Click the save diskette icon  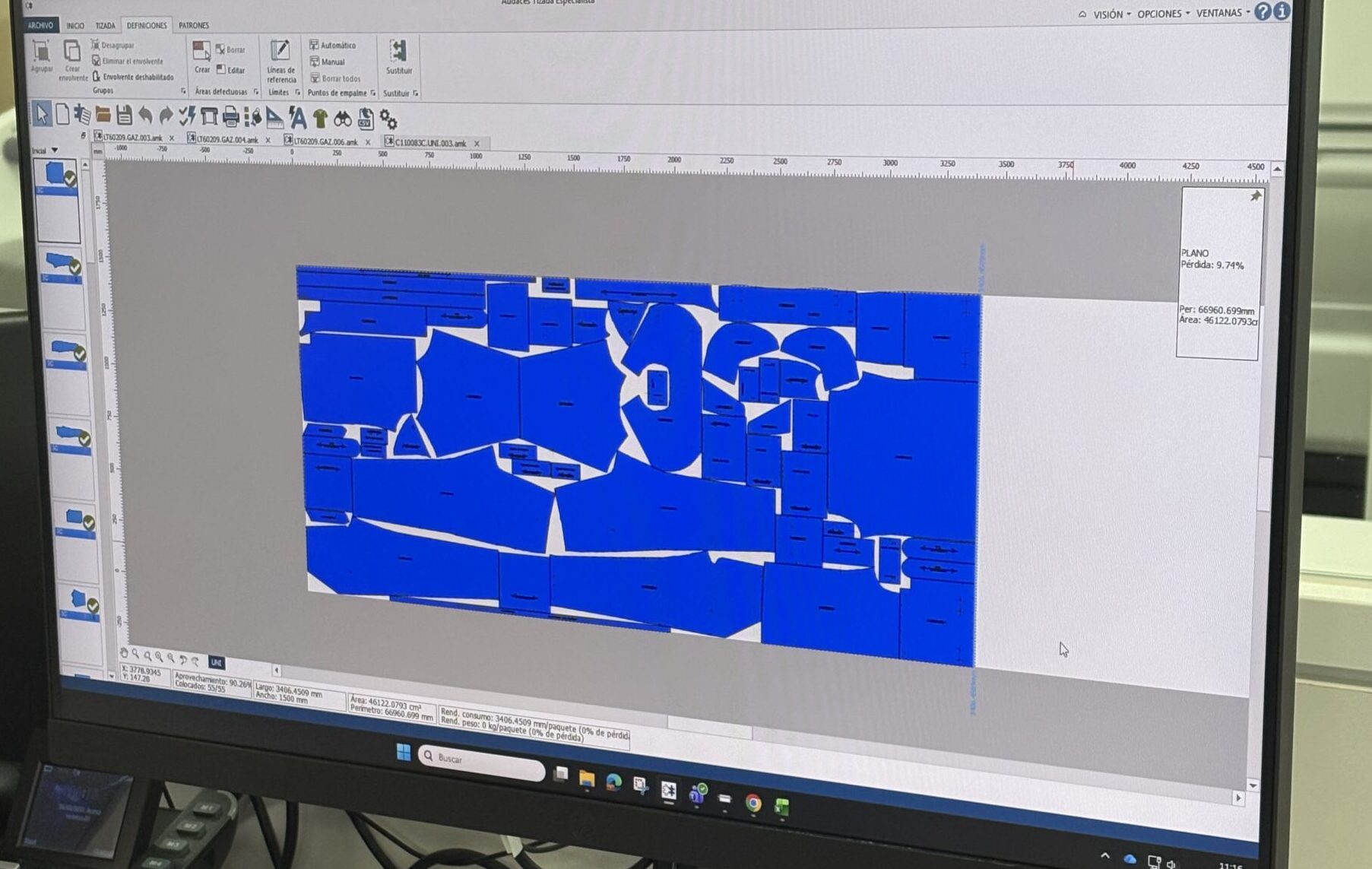[x=124, y=116]
